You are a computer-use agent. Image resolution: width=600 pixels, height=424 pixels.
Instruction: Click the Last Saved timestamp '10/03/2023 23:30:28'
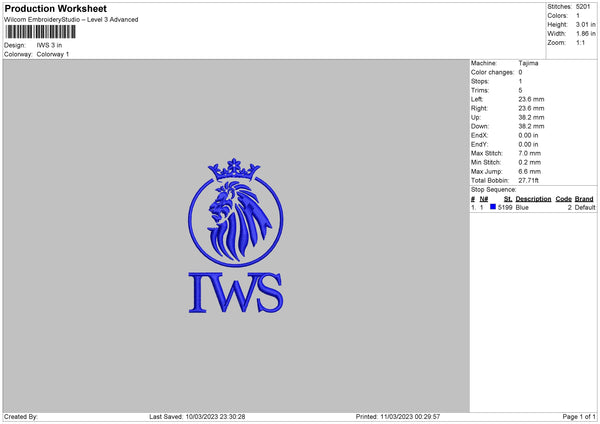215,416
